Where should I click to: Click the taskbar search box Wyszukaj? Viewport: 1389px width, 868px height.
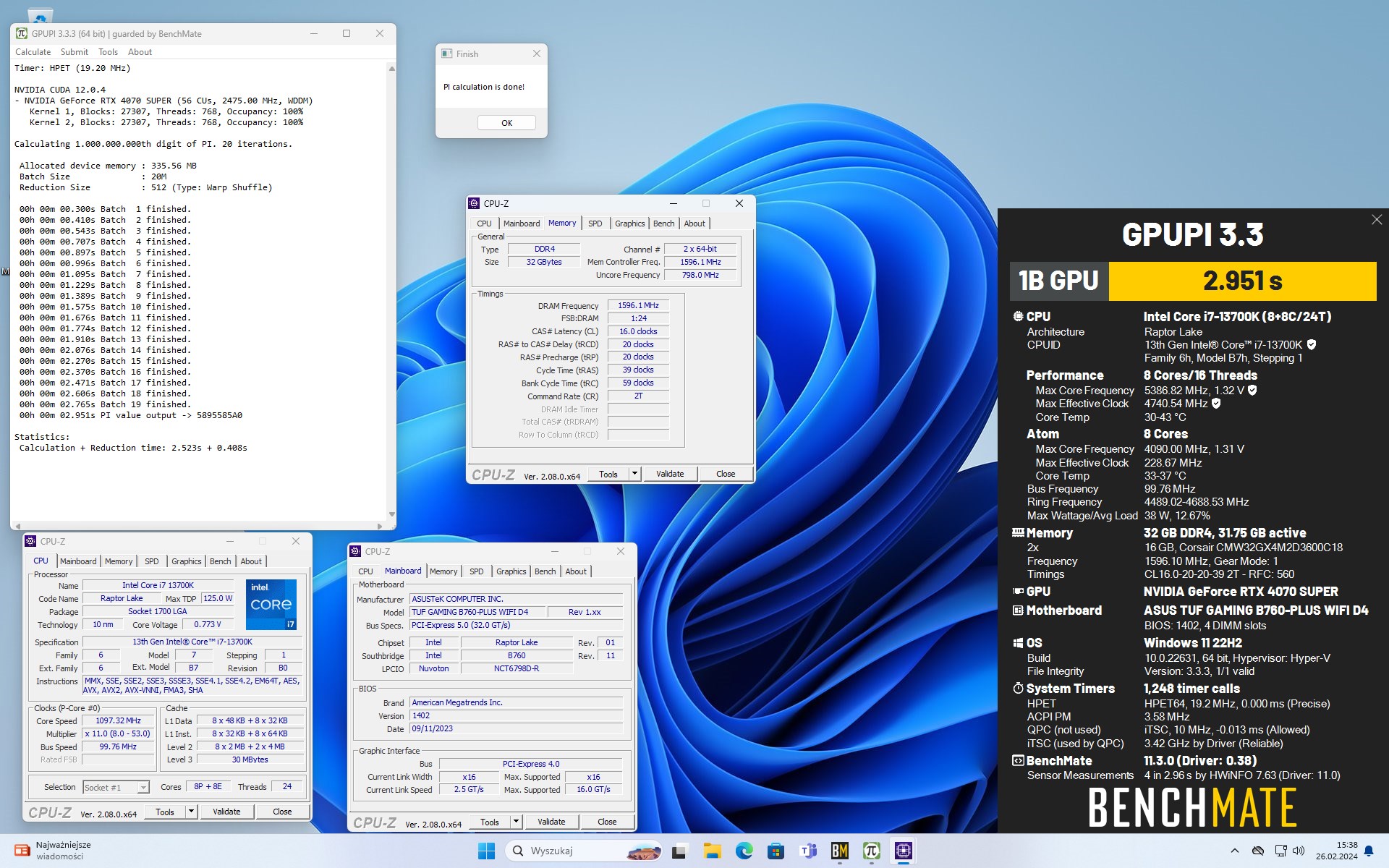(583, 851)
